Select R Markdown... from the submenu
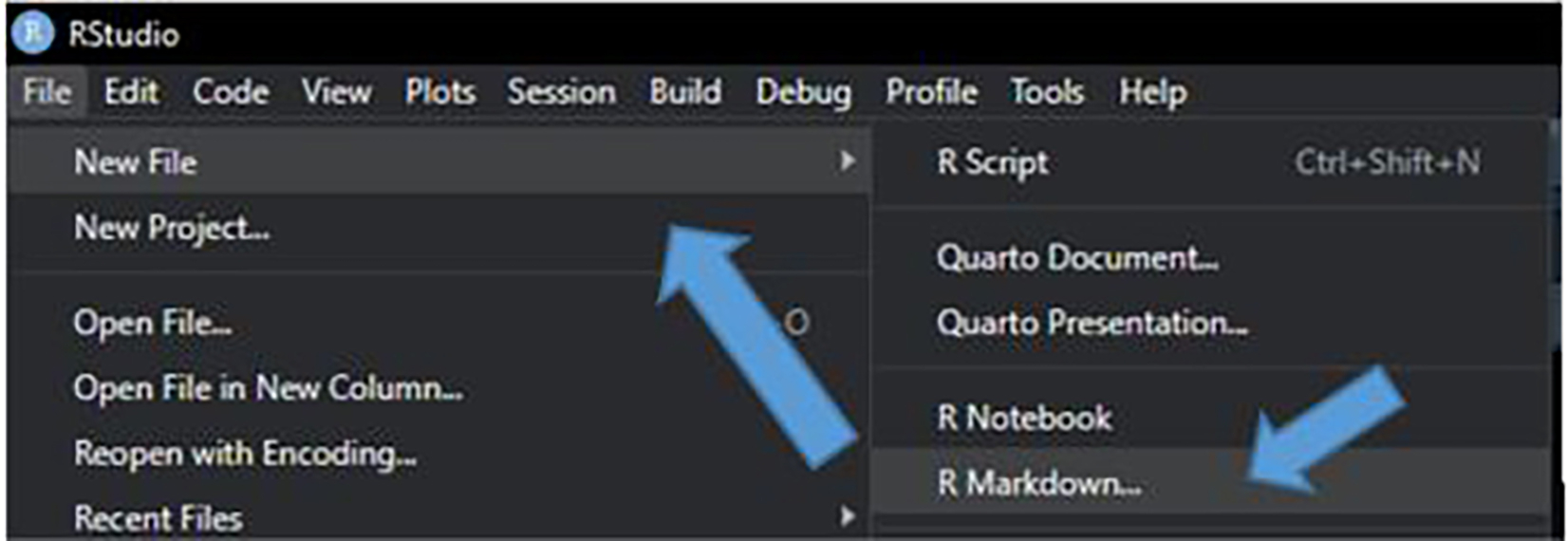This screenshot has height=541, width=1568. (x=1038, y=484)
